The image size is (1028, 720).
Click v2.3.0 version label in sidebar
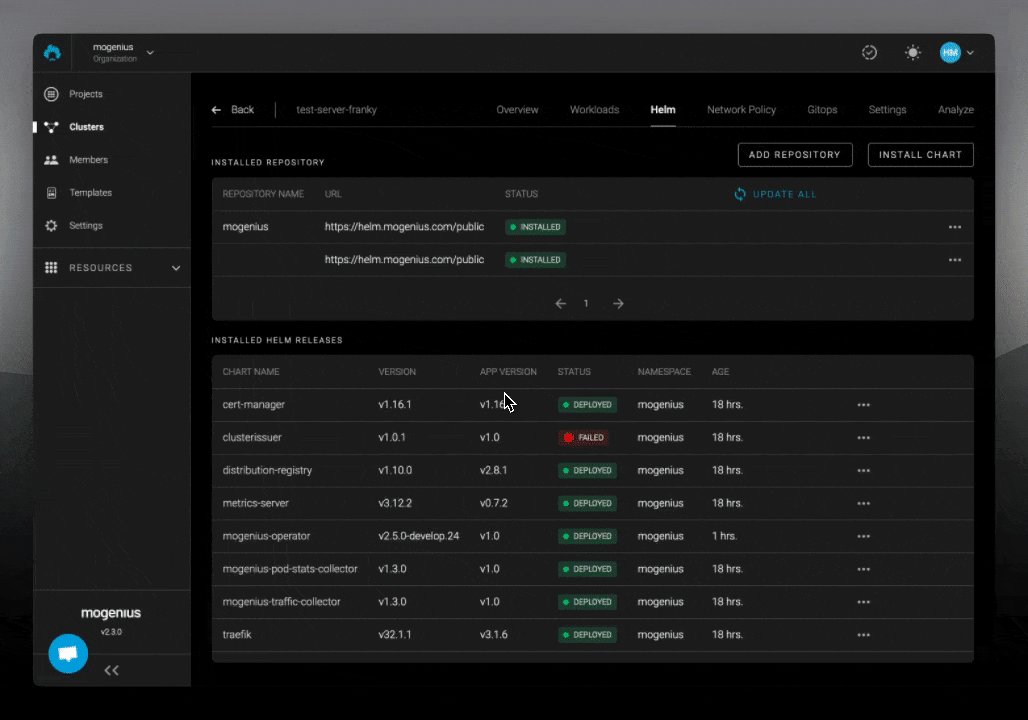111,632
